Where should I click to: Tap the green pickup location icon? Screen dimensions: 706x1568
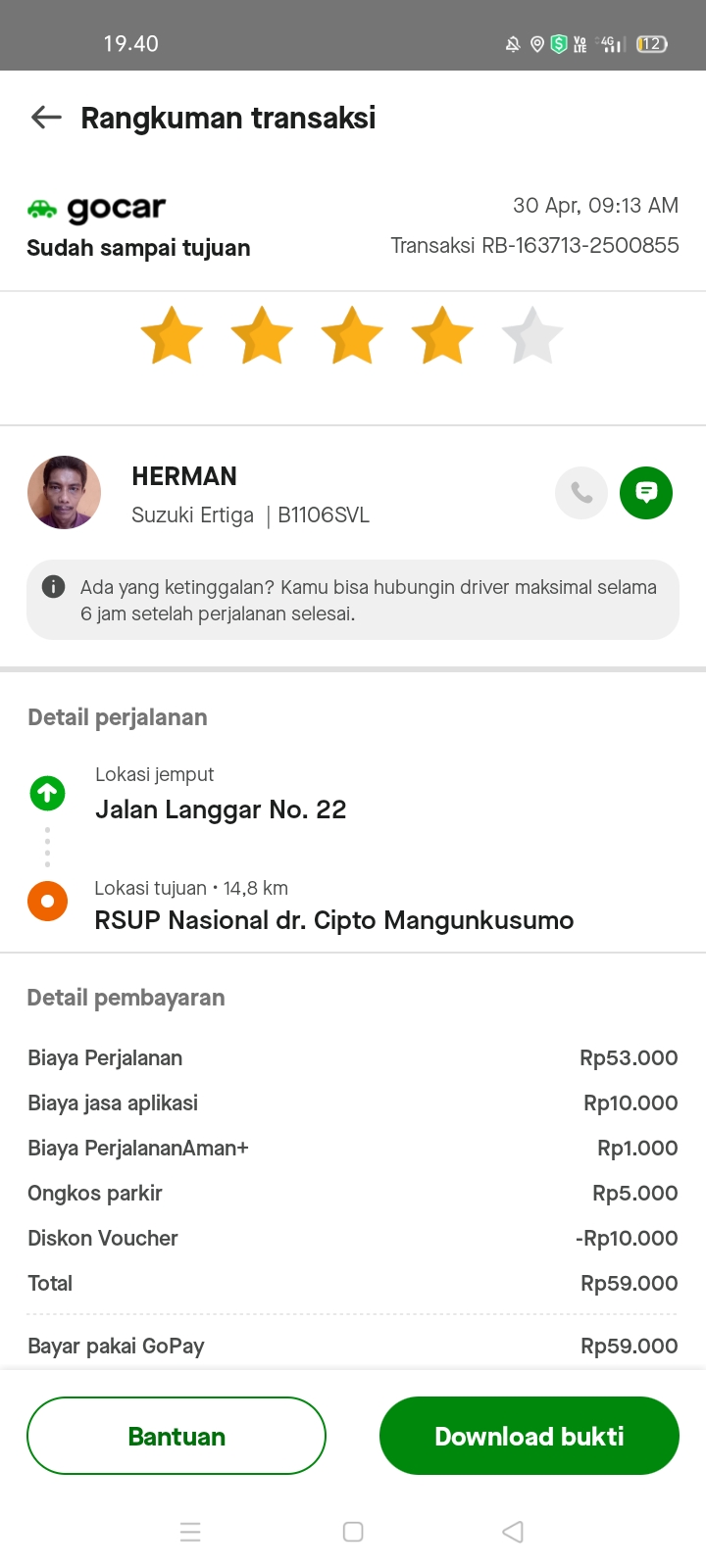point(47,793)
